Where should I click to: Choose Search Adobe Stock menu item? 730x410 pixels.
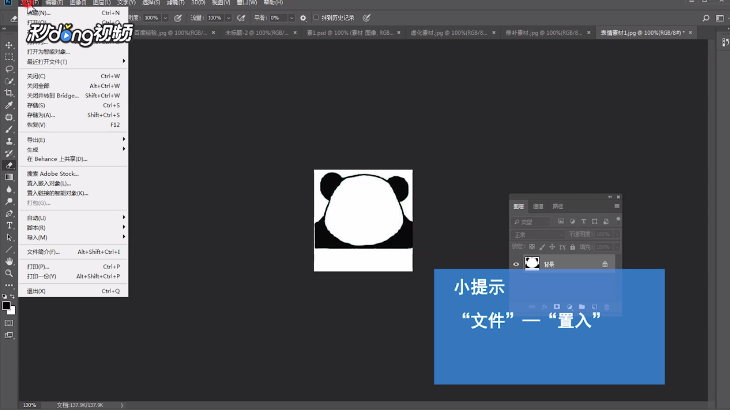73,174
